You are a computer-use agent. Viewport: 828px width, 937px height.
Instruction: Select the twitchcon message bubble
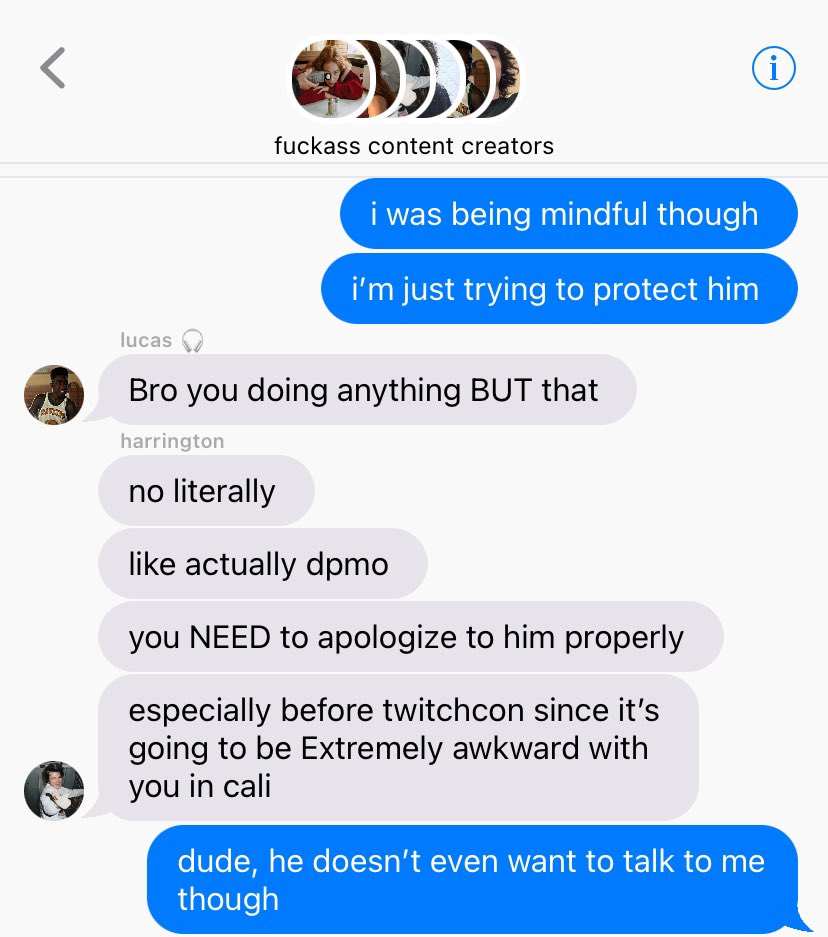[x=398, y=748]
